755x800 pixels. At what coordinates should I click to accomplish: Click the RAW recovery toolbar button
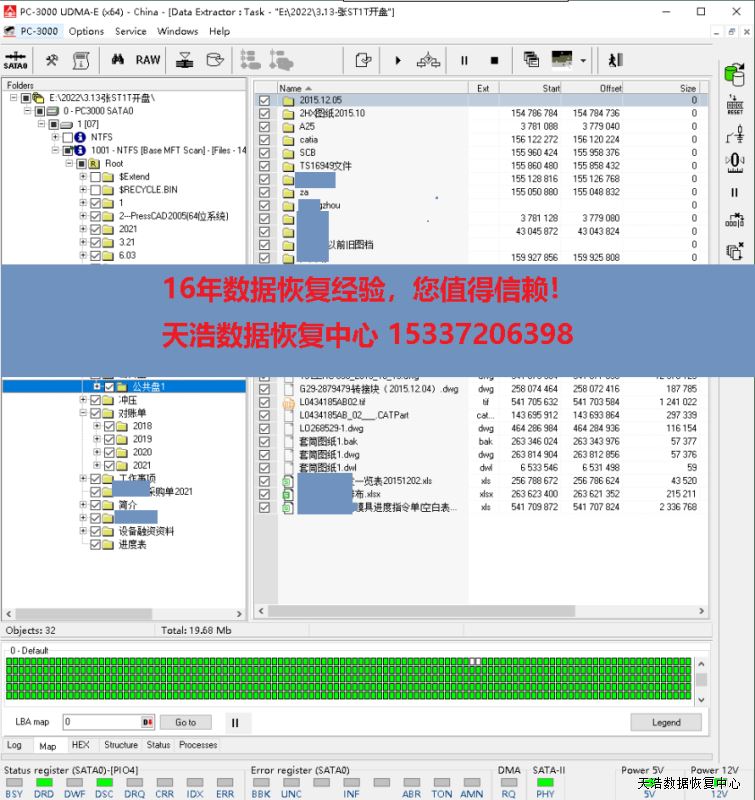[x=148, y=60]
